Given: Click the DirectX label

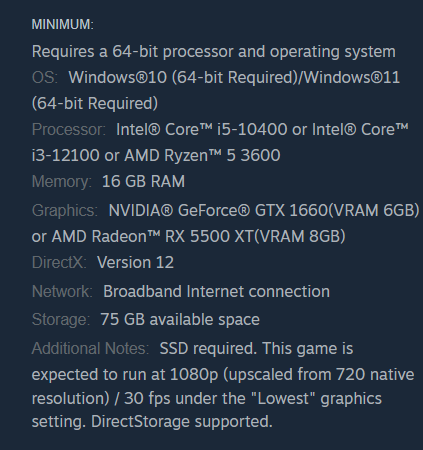Looking at the screenshot, I should (x=59, y=262).
